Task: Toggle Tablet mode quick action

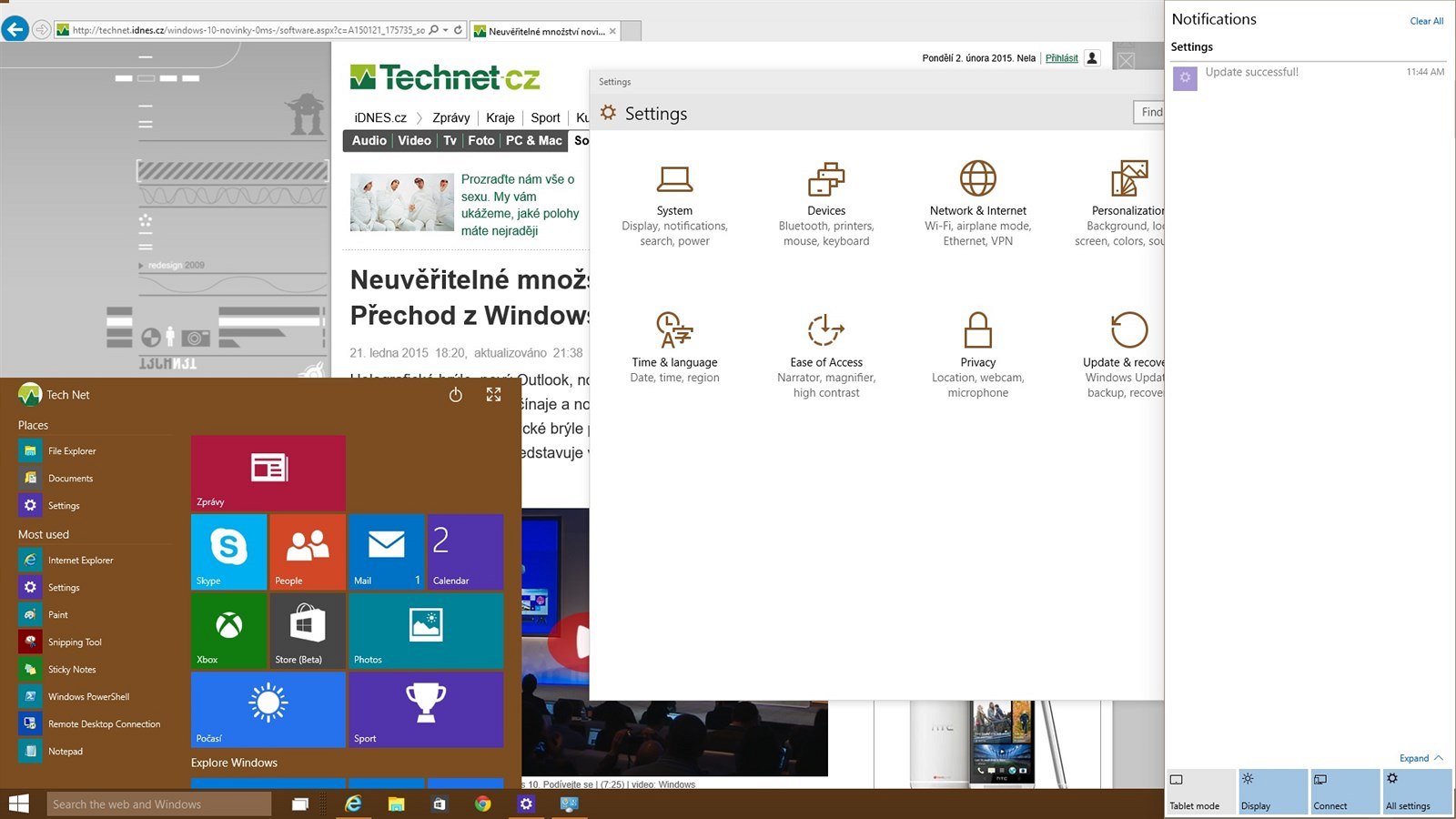Action: tap(1201, 792)
